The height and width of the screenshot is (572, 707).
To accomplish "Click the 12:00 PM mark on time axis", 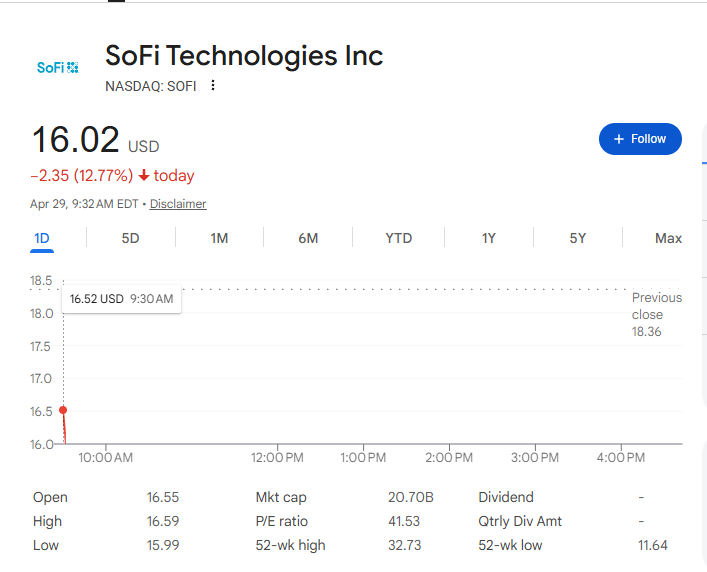I will [277, 458].
